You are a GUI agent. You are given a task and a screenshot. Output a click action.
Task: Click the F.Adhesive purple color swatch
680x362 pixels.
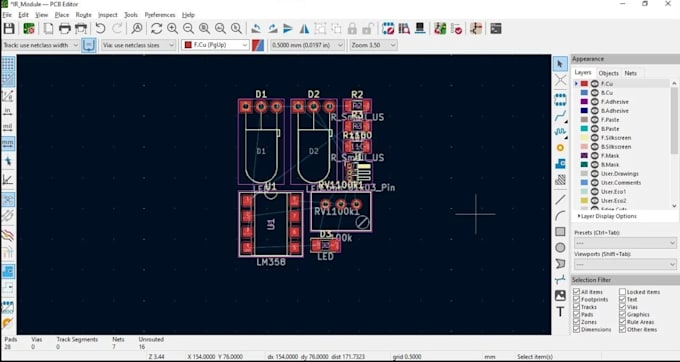584,102
